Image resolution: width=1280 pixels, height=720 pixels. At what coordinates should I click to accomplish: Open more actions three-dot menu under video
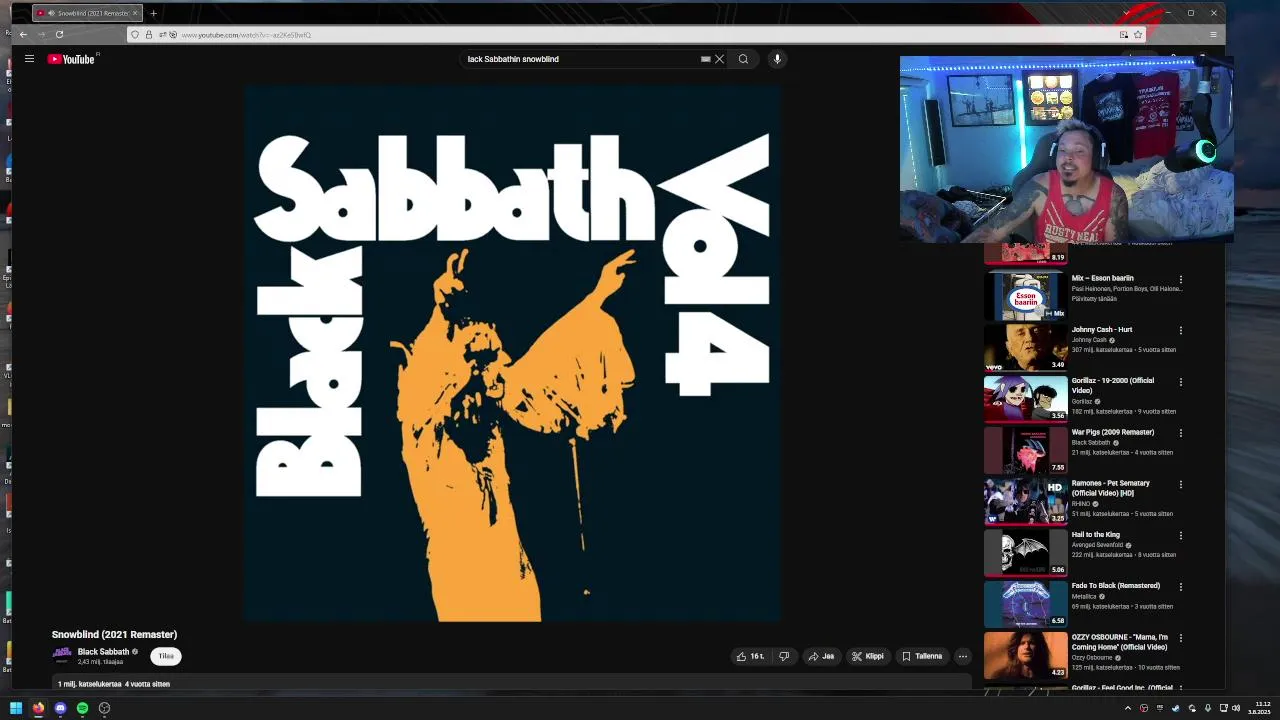962,656
